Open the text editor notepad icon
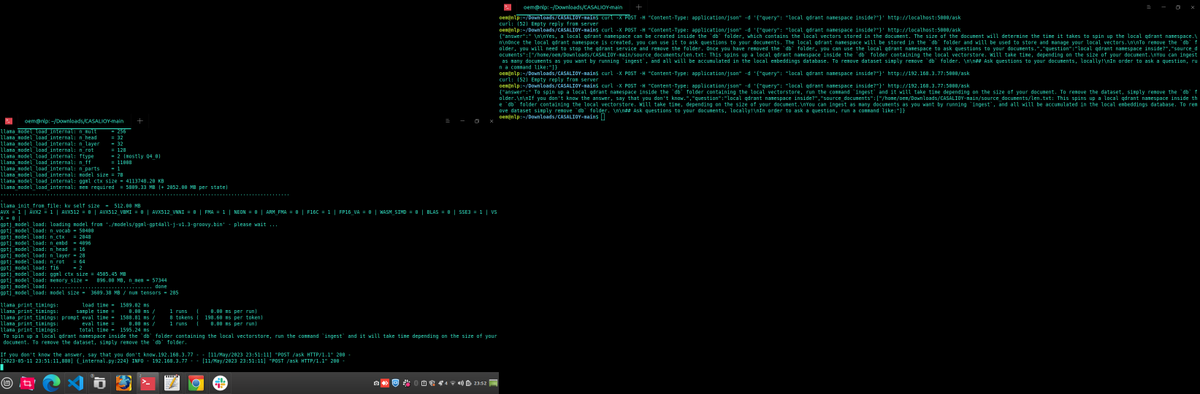1200x394 pixels. [171, 383]
